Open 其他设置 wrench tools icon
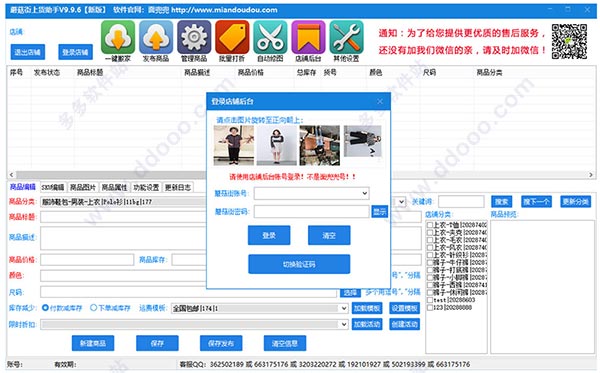The height and width of the screenshot is (373, 600). [346, 37]
